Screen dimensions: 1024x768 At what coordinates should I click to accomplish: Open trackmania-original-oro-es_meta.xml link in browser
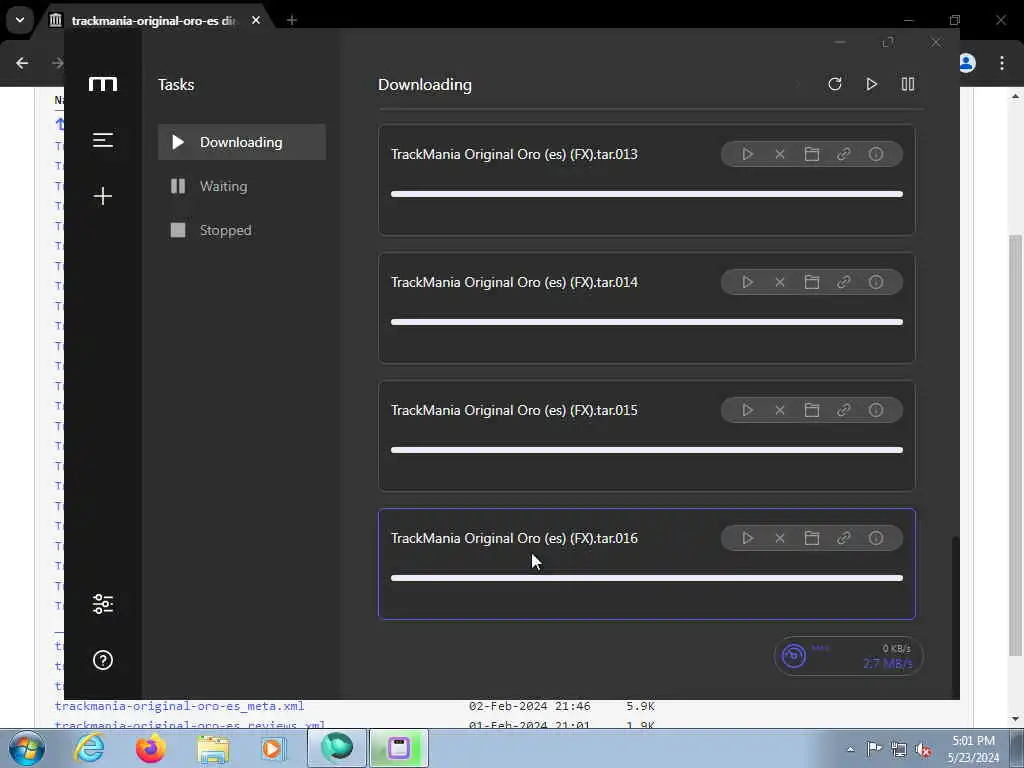(x=180, y=706)
